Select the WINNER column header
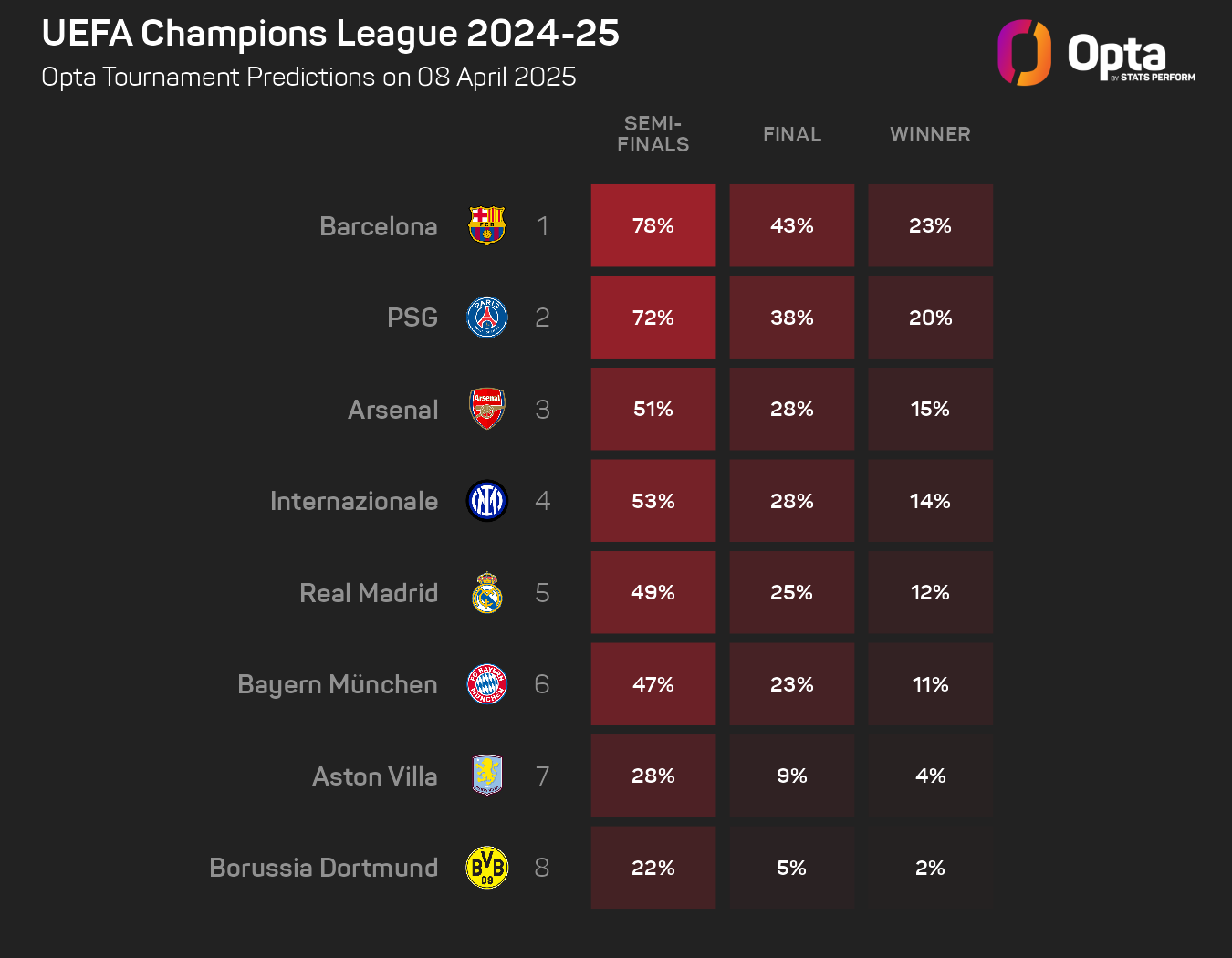 (x=930, y=135)
